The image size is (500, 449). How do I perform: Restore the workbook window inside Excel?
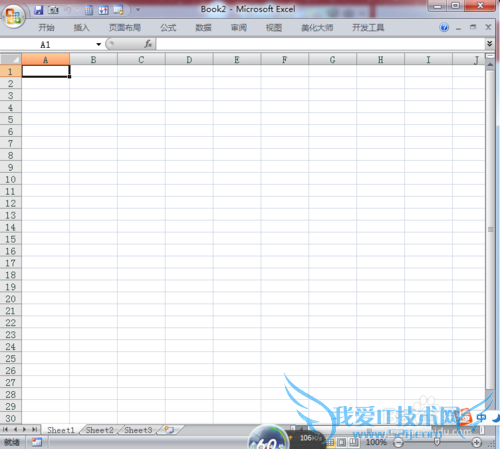point(473,27)
